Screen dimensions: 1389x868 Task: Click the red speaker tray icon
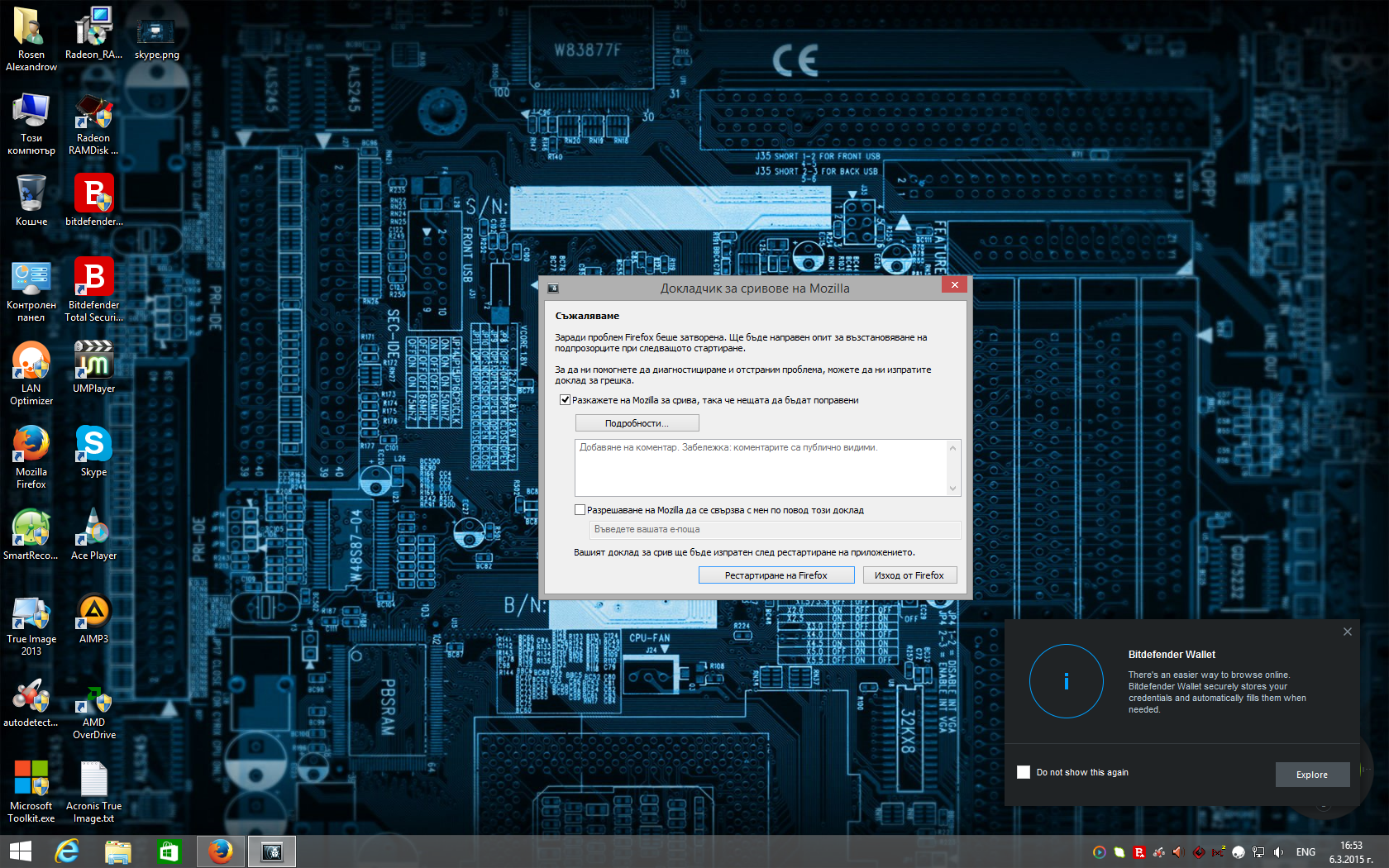[1179, 852]
